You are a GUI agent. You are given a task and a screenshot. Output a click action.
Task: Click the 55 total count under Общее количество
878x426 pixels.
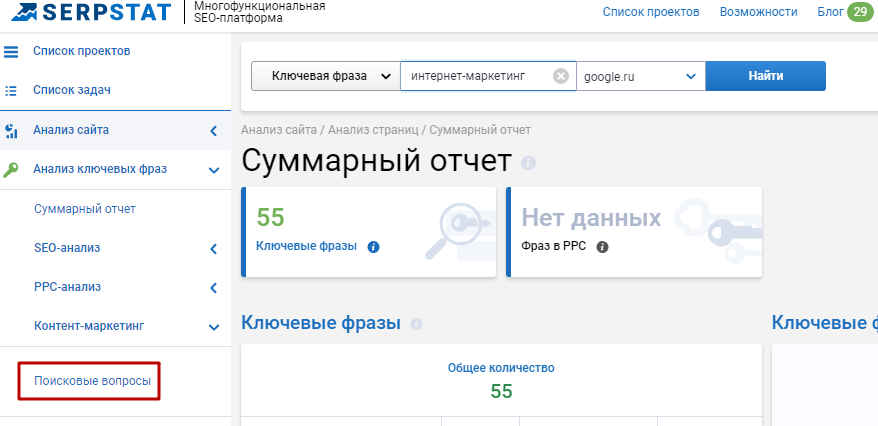click(x=501, y=391)
